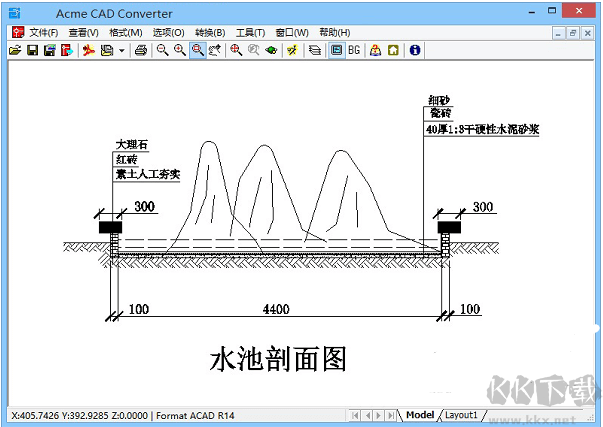Viewport: 603px width, 427px height.
Task: Open the 格式(M) menu
Action: click(126, 33)
